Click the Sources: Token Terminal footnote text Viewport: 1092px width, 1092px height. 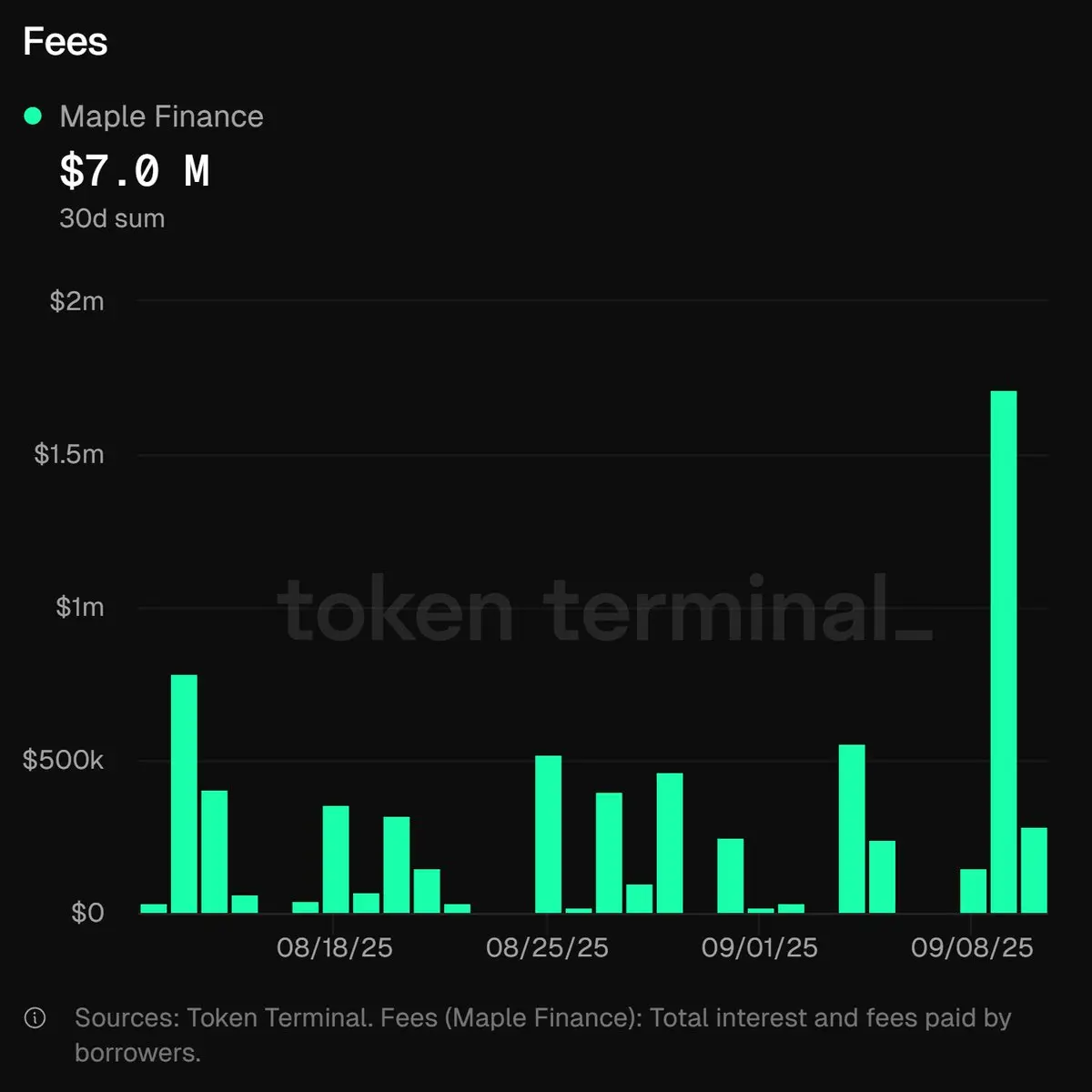pyautogui.click(x=543, y=1035)
